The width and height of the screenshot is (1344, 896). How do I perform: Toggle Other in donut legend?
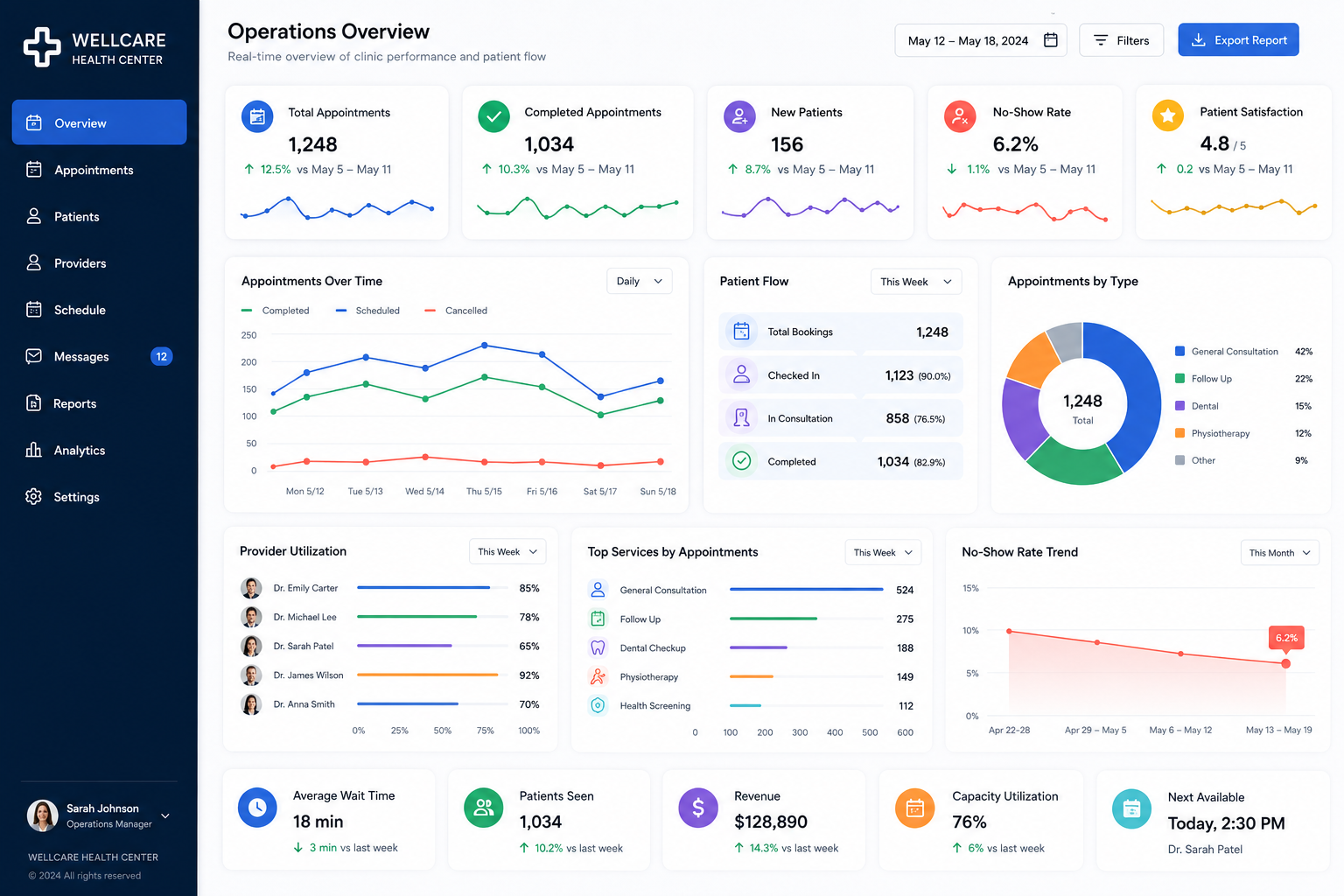pos(1195,459)
